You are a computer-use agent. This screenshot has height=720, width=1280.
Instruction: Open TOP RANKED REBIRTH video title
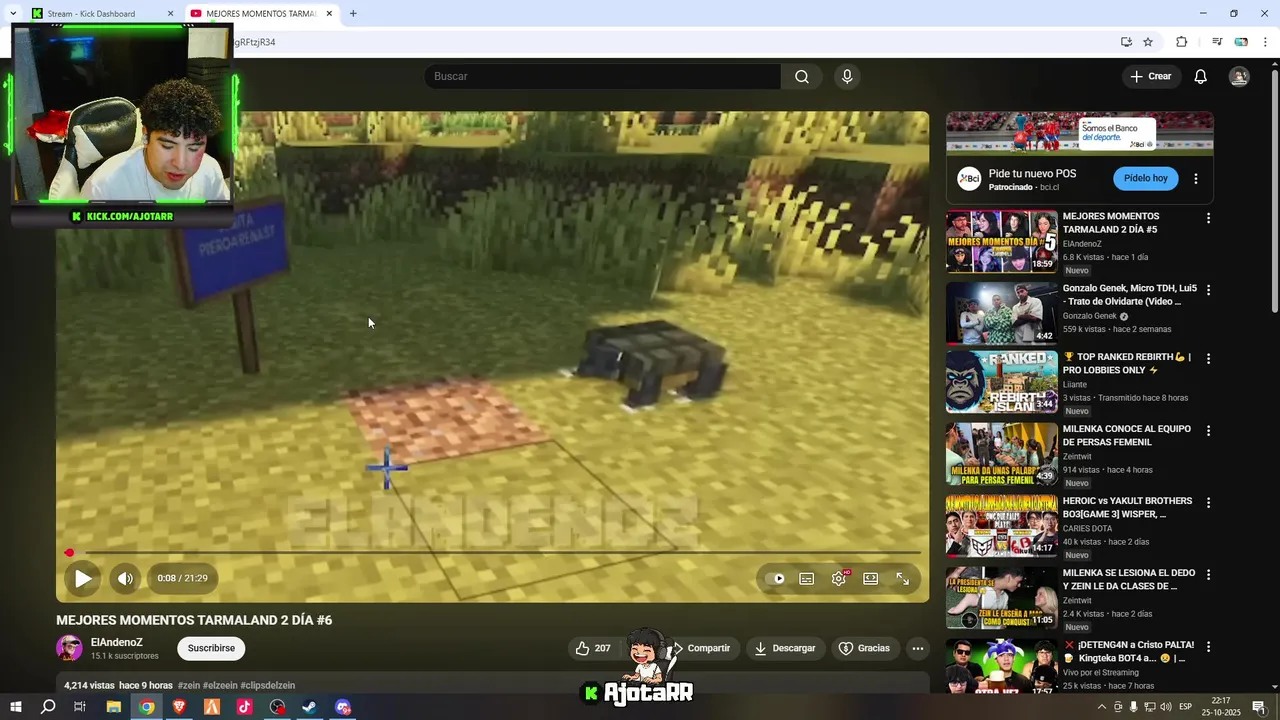[1127, 363]
